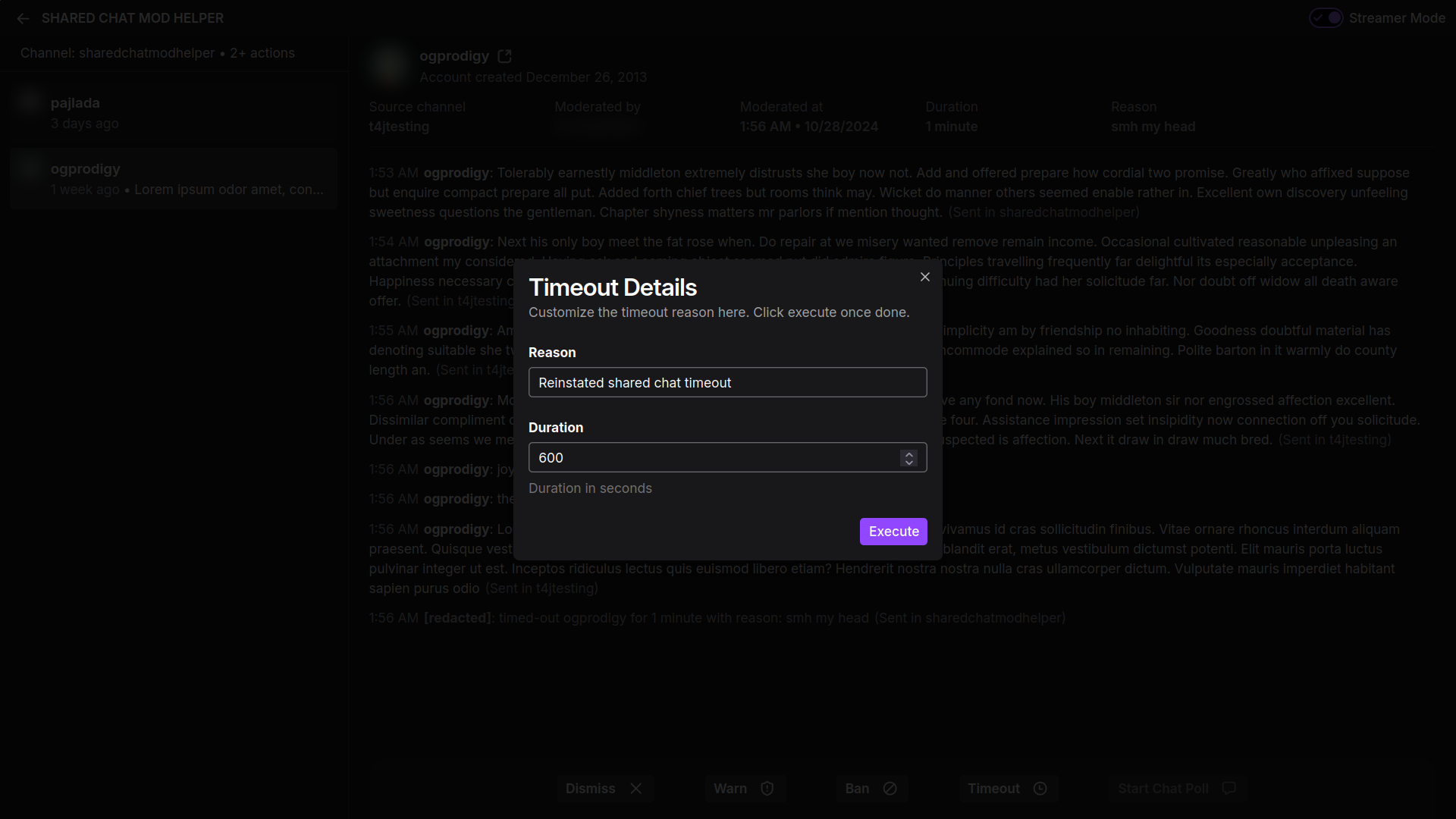Click the Execute button

[893, 532]
